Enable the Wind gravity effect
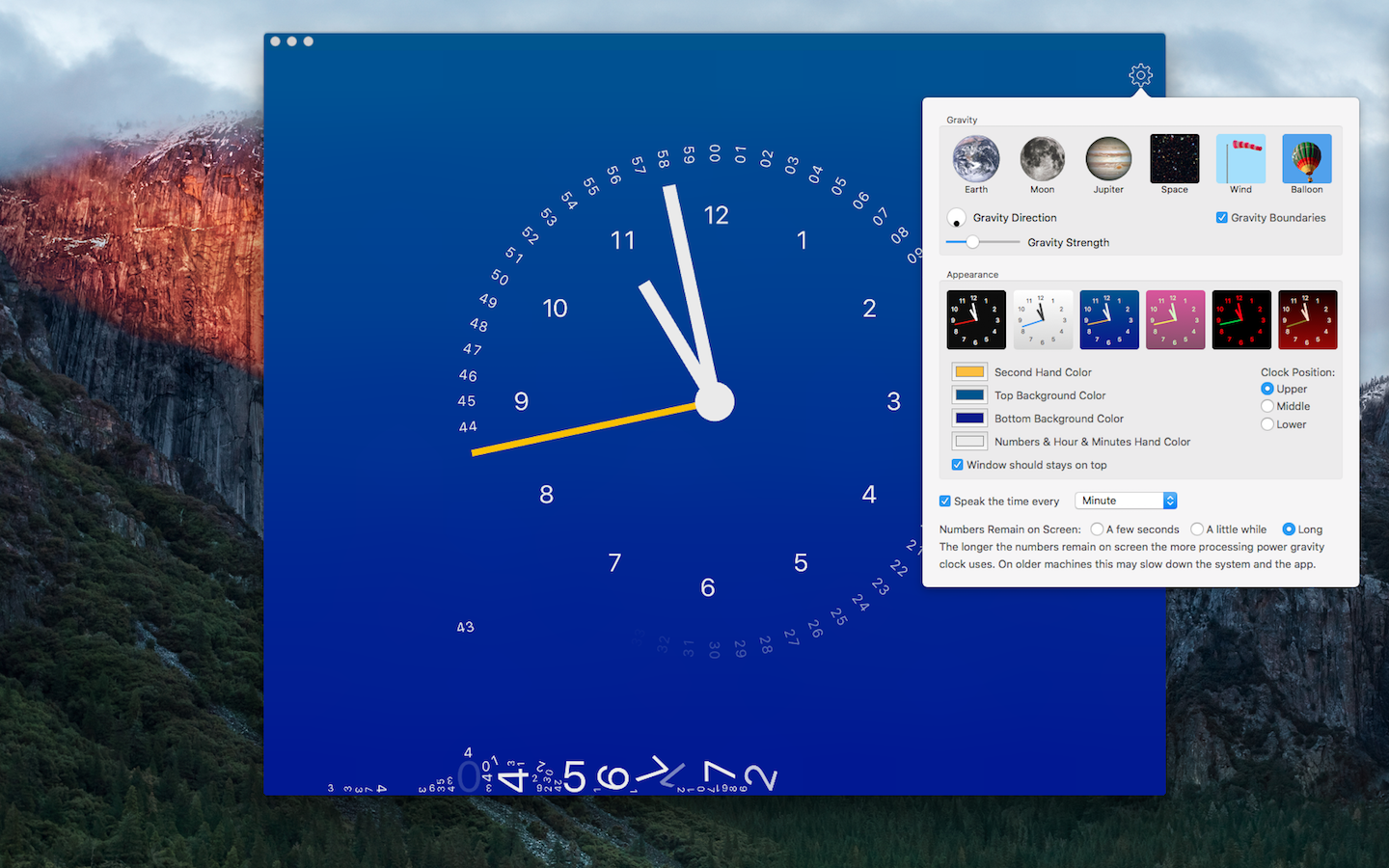This screenshot has width=1389, height=868. tap(1240, 159)
